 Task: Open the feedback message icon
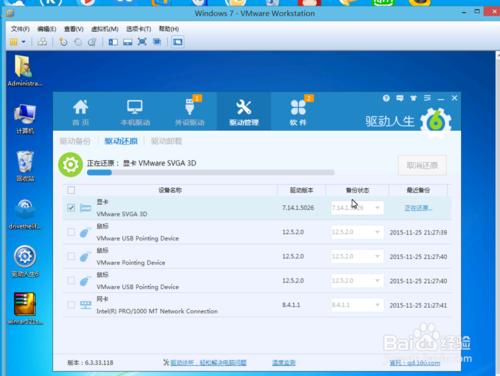coord(400,98)
